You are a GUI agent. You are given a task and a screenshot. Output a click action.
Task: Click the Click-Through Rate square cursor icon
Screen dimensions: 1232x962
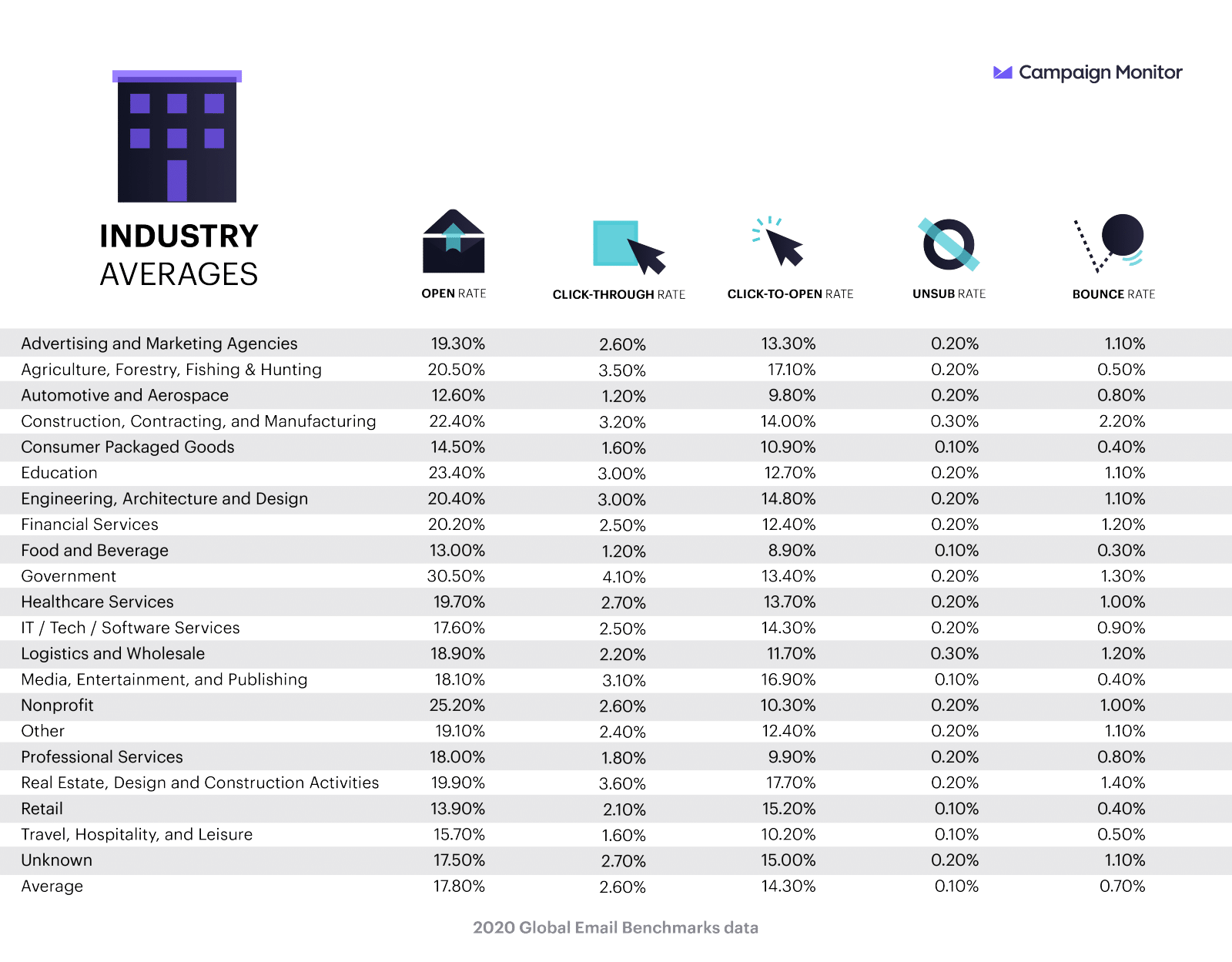(628, 246)
